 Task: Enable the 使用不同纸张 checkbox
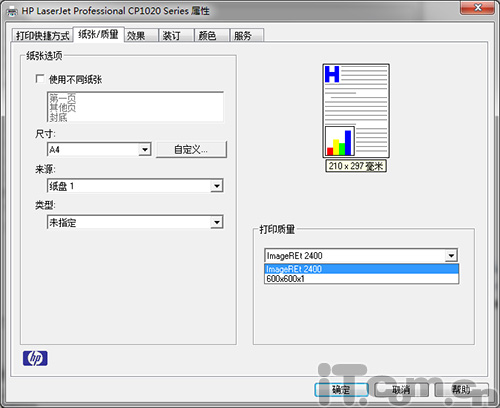[x=40, y=79]
